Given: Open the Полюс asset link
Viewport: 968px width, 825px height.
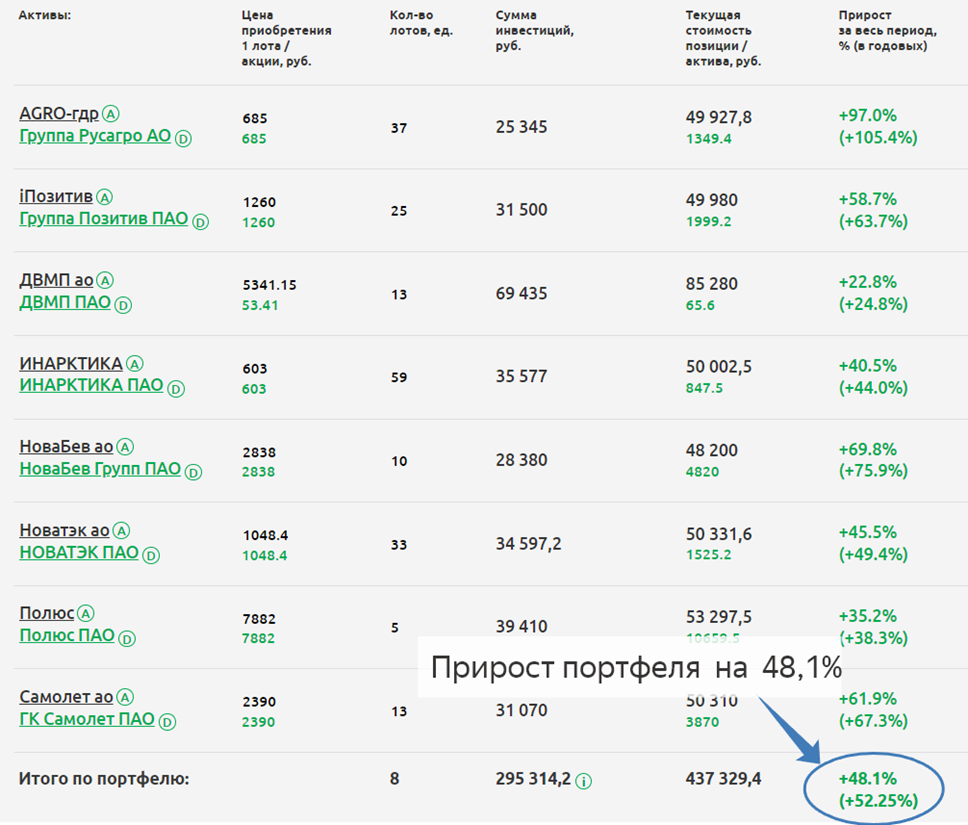Looking at the screenshot, I should [x=47, y=613].
